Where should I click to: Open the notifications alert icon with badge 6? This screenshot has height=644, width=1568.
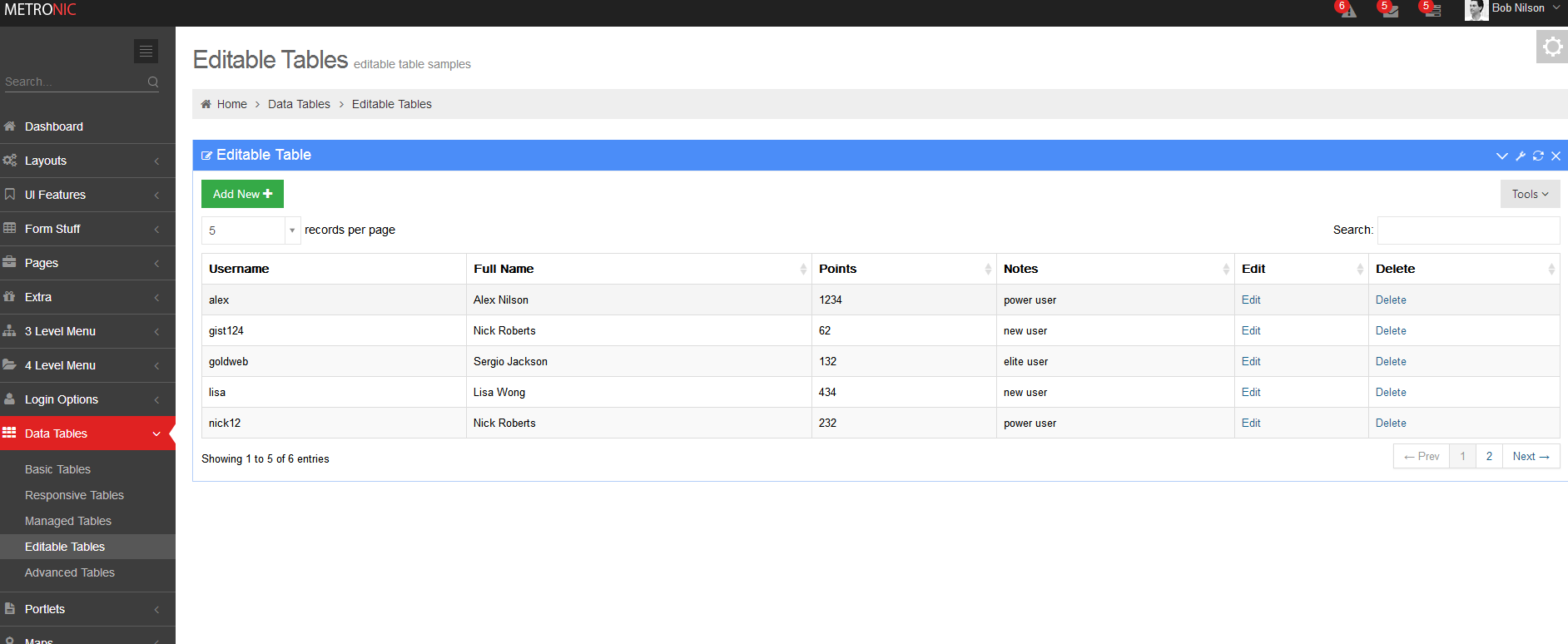[1347, 10]
